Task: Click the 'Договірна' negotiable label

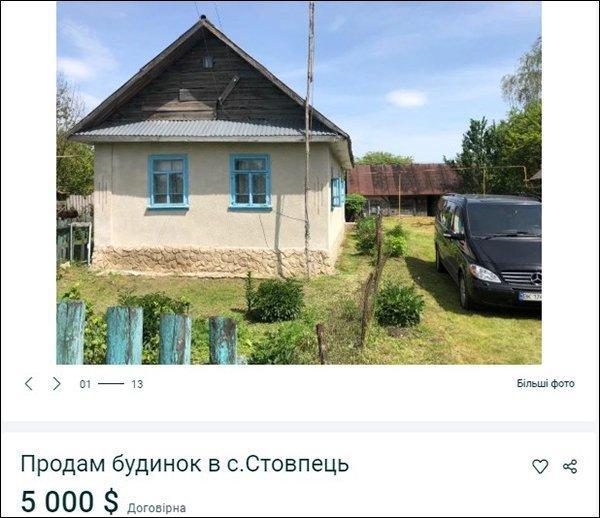Action: (x=157, y=508)
